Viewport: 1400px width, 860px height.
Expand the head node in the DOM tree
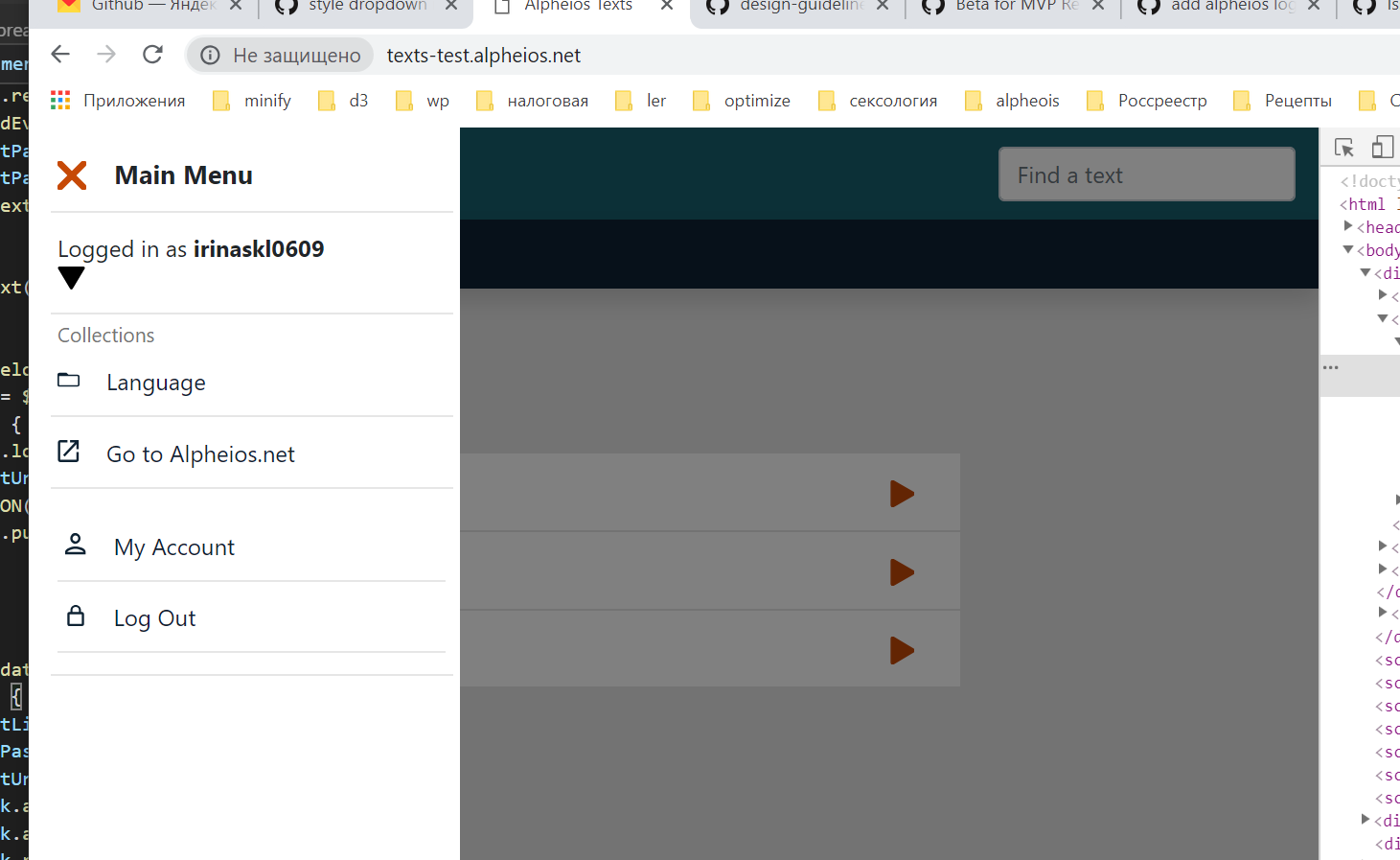pos(1349,226)
